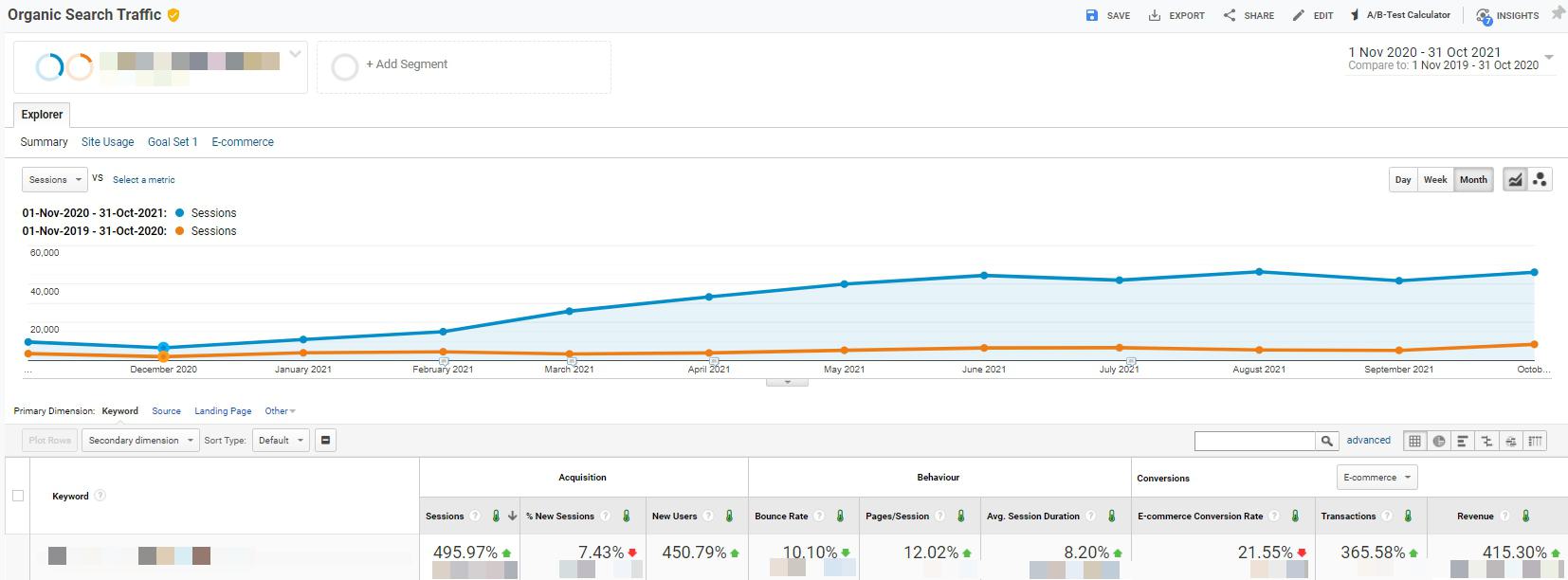Toggle chart granularity to Day

[x=1403, y=180]
